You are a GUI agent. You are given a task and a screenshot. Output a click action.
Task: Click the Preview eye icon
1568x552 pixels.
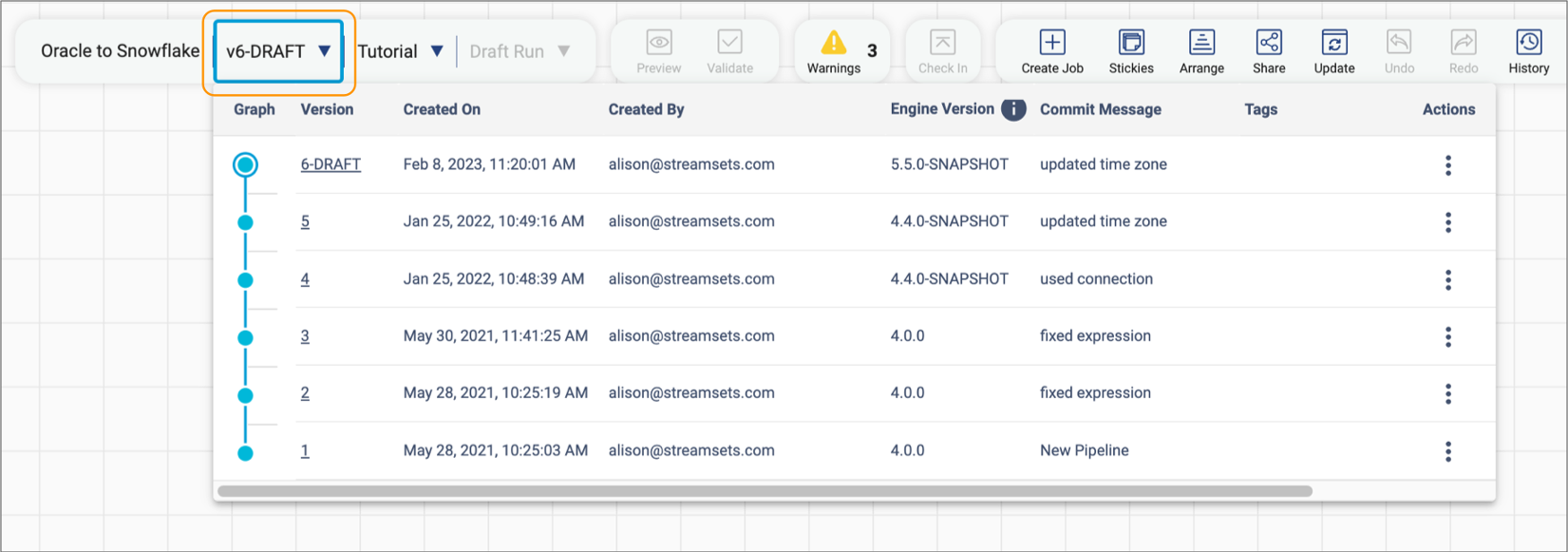pos(659,42)
